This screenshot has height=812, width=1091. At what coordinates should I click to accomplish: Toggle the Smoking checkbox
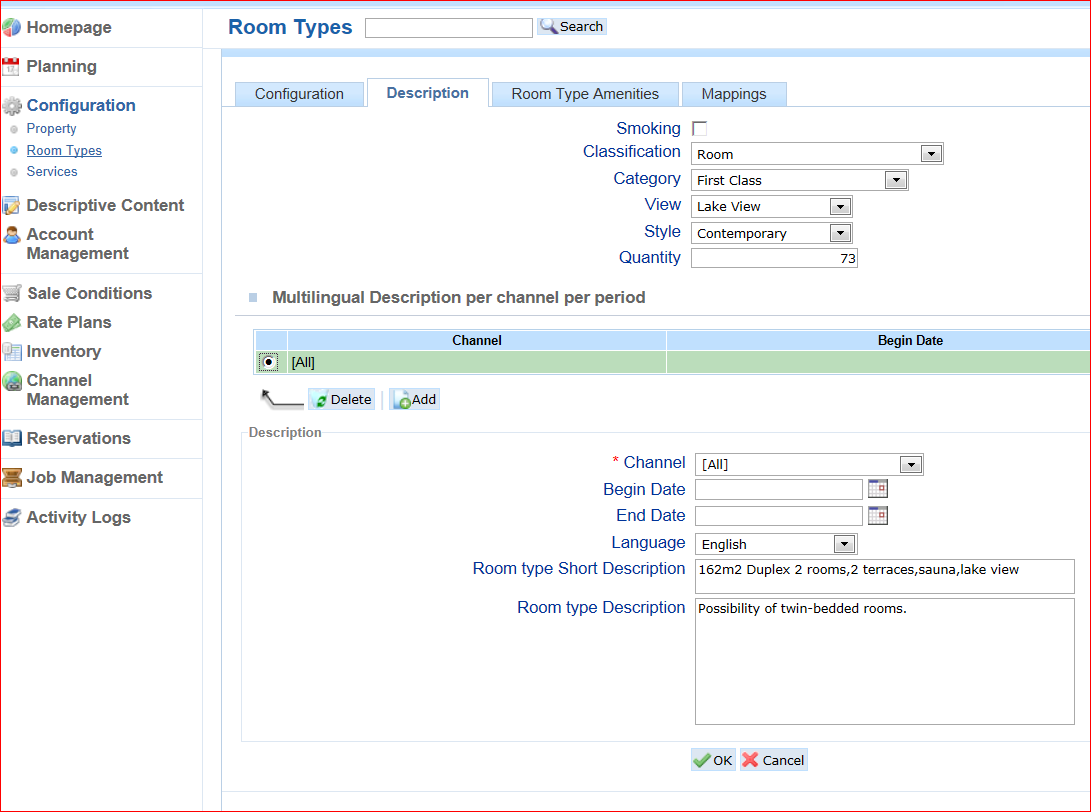tap(699, 128)
